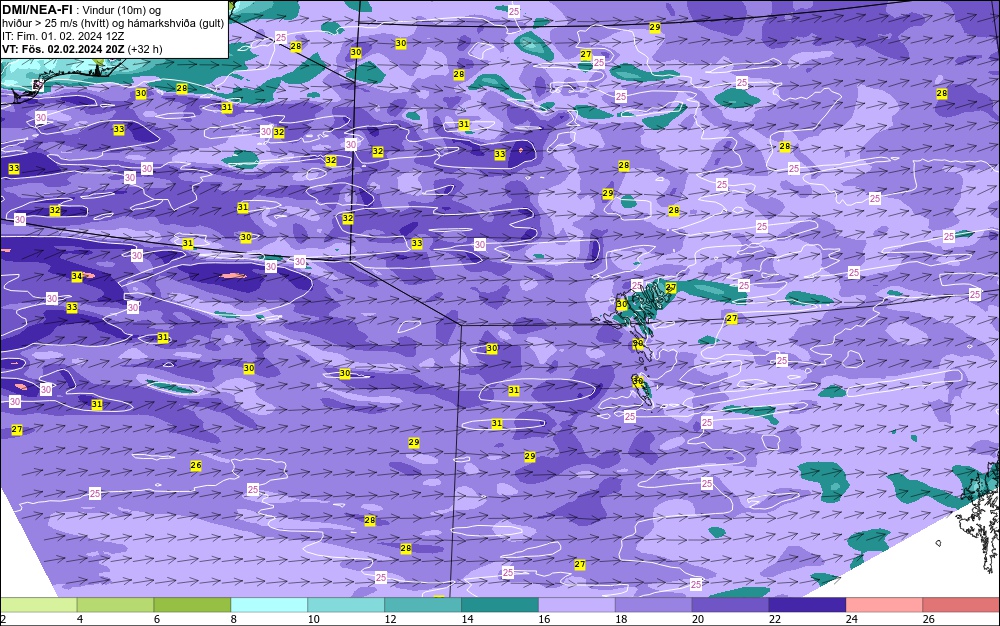The width and height of the screenshot is (1000, 626).
Task: Click the legend scale tick label '16'
Action: (544, 619)
